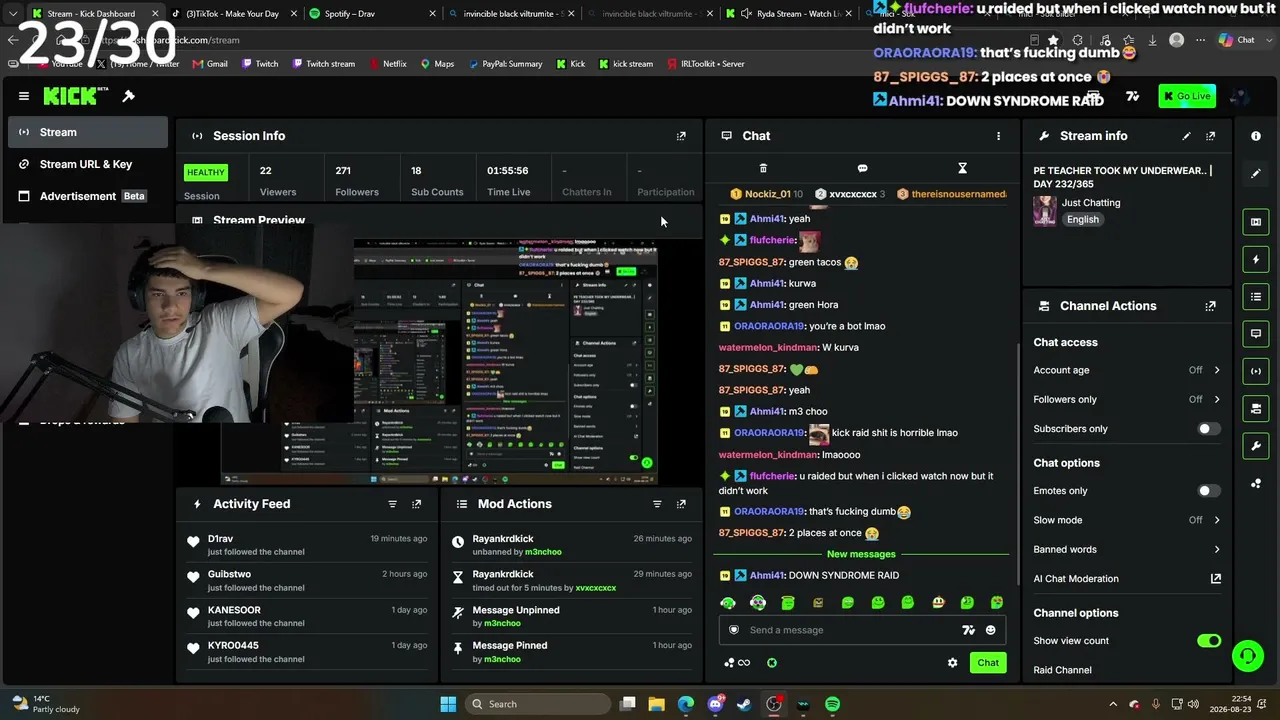Expand the Banned words setting

tap(1127, 549)
